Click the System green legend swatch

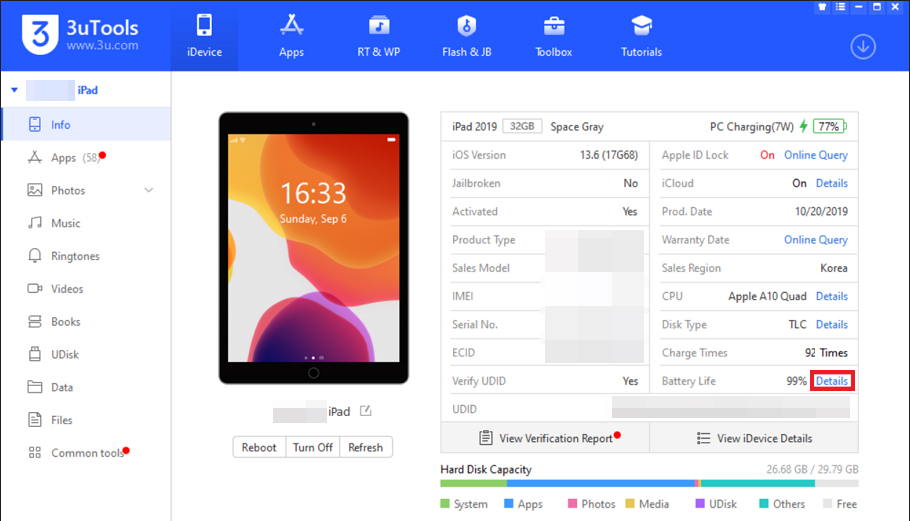[445, 504]
